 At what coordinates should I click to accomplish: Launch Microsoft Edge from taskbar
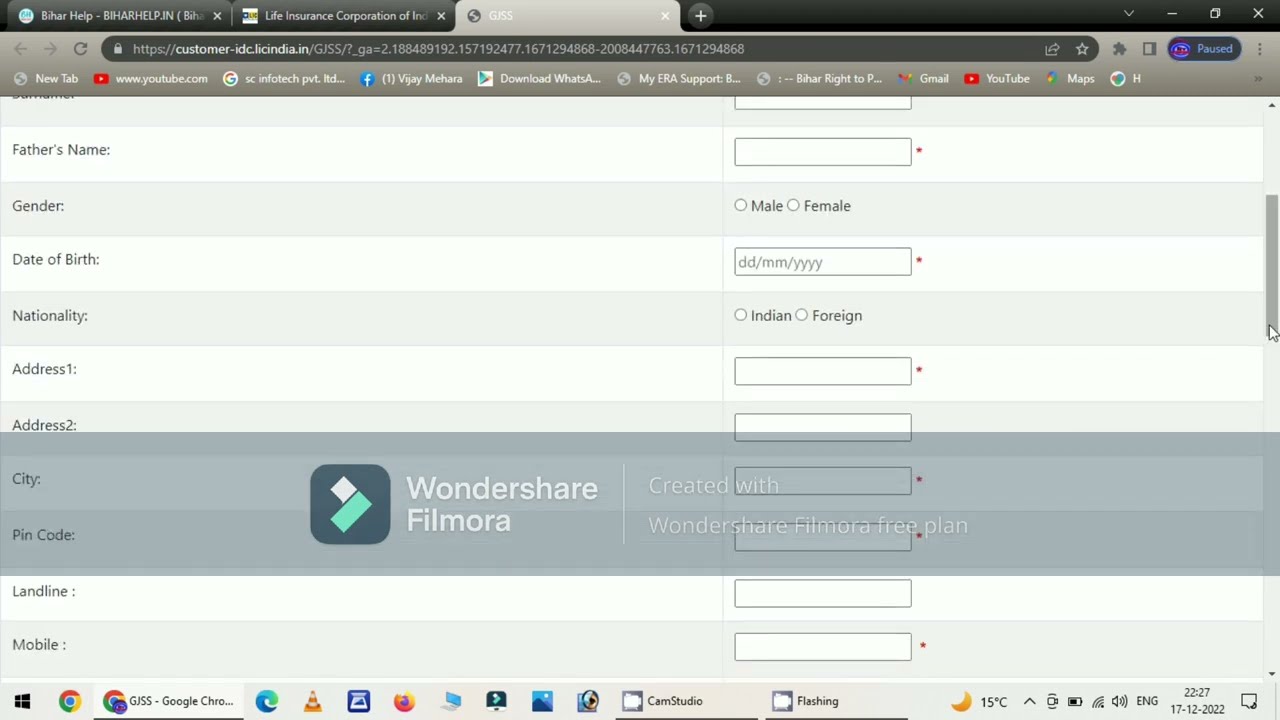point(266,701)
